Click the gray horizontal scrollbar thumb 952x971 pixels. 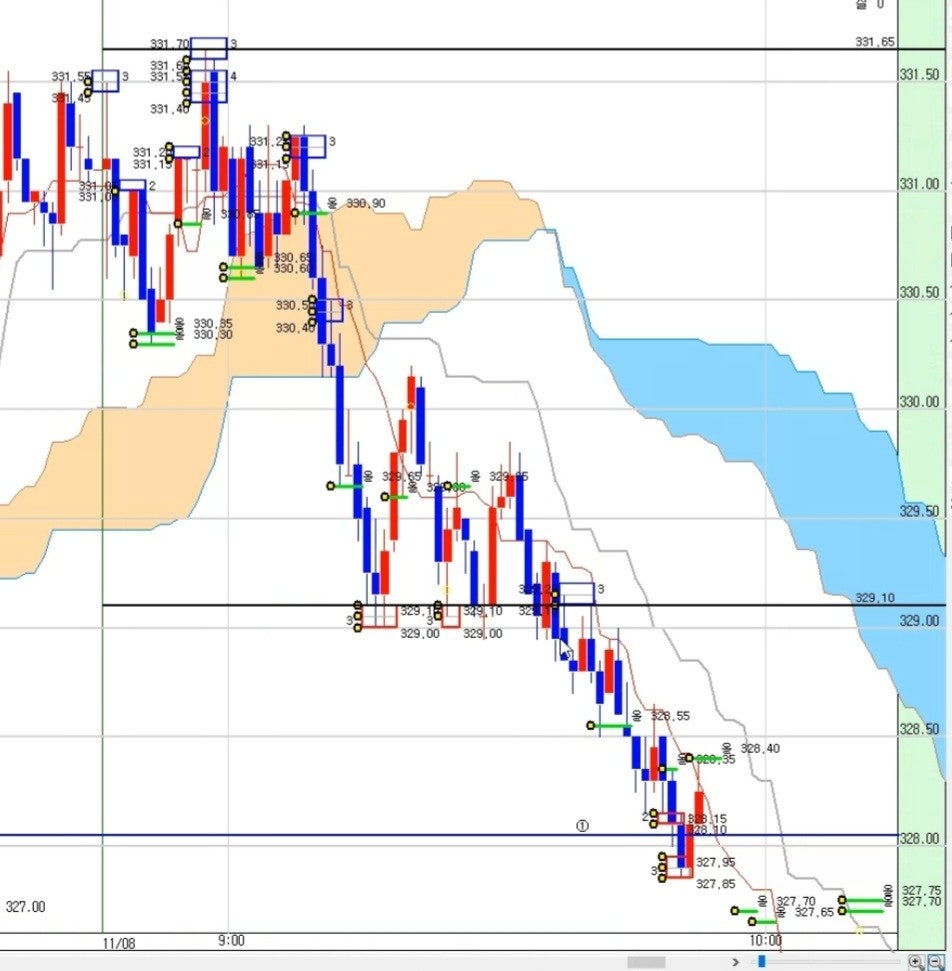(x=646, y=962)
